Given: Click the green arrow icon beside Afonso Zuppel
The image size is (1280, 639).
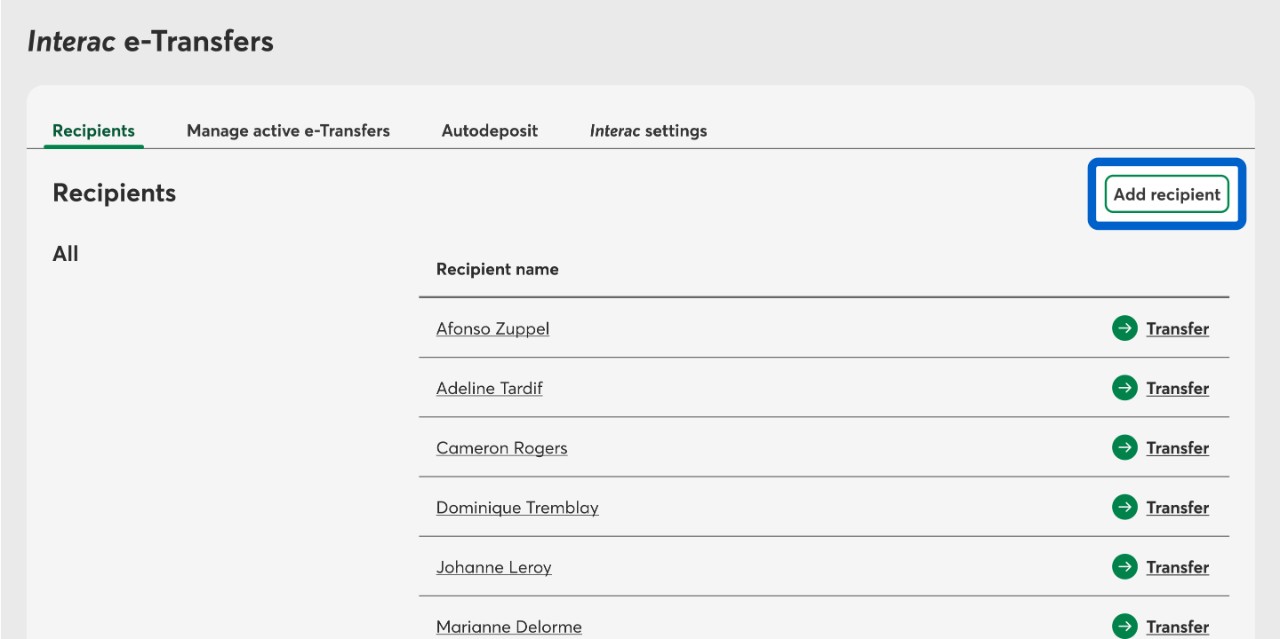Looking at the screenshot, I should click(x=1124, y=328).
